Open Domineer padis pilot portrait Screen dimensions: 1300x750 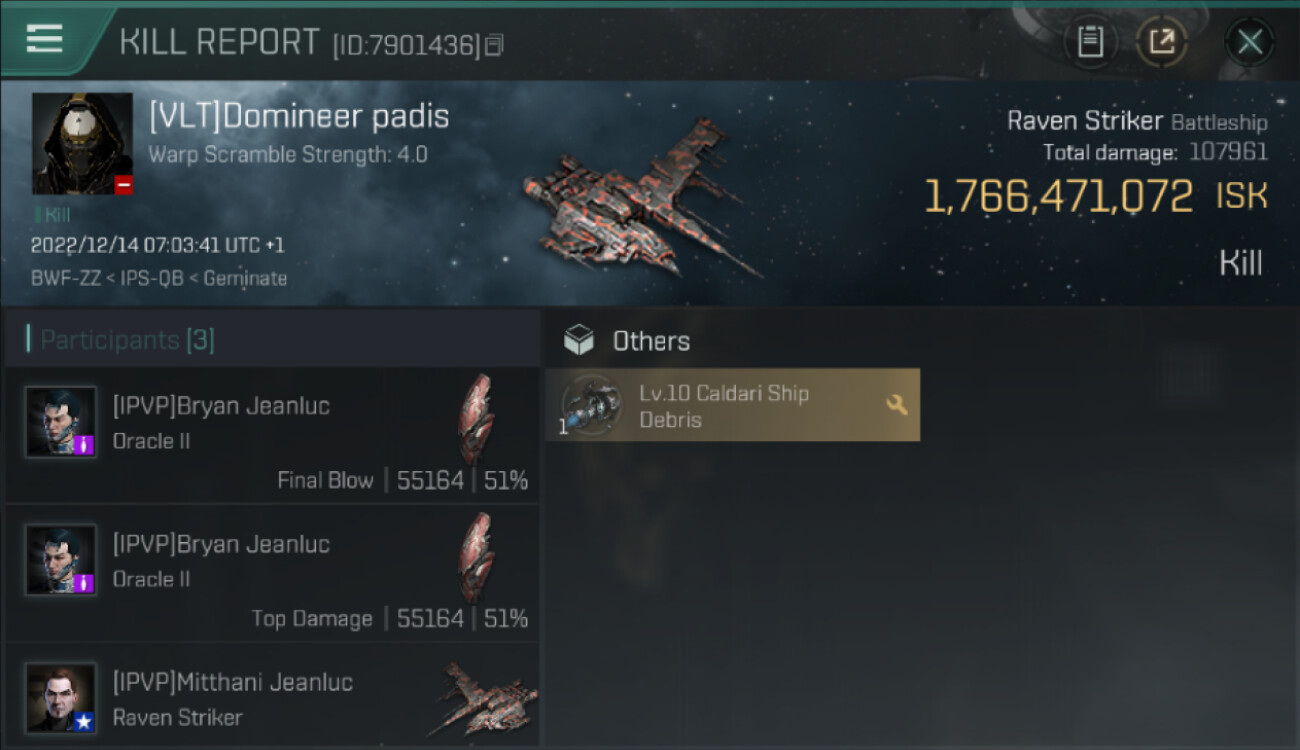click(82, 143)
